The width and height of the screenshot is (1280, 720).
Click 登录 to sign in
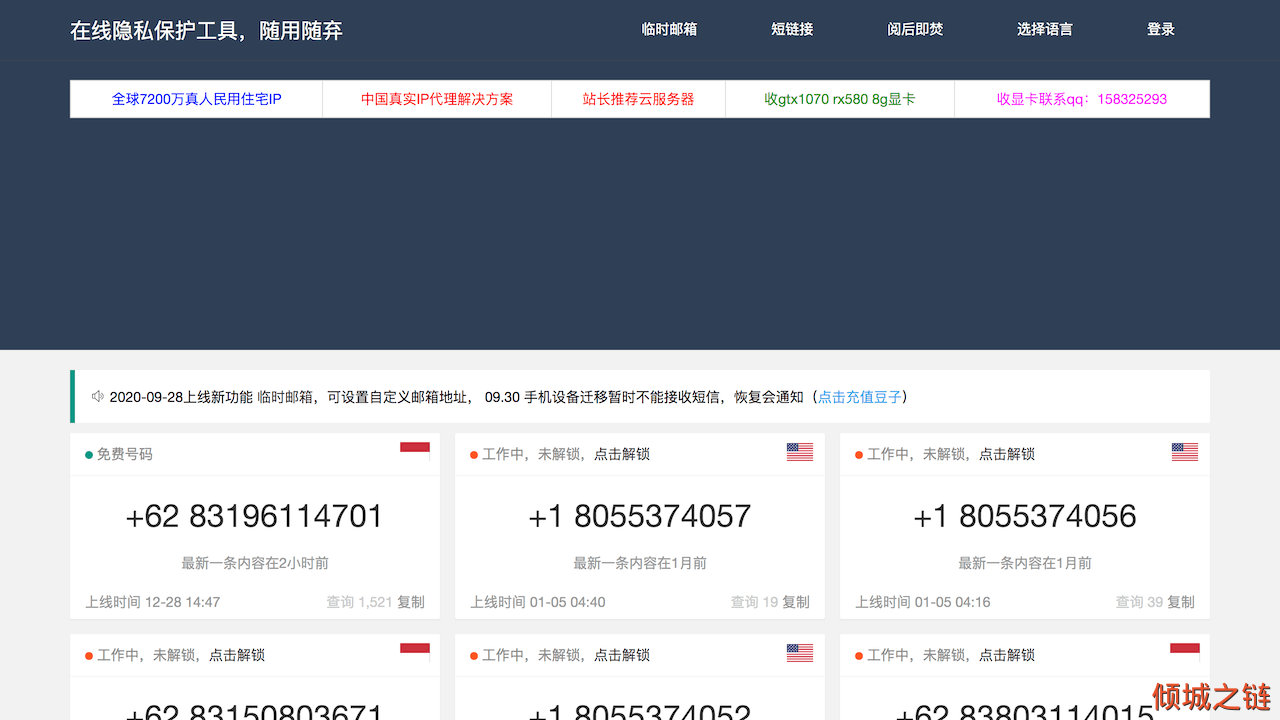point(1161,29)
